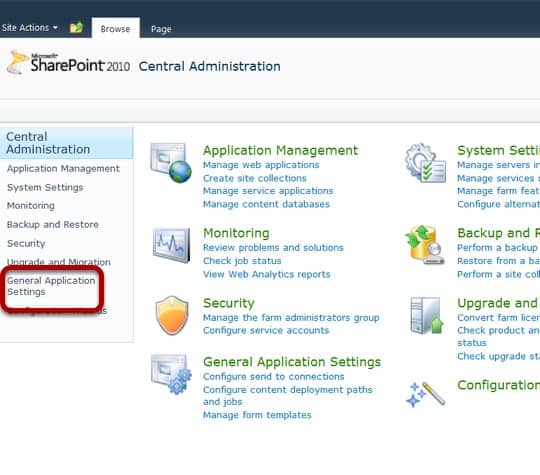This screenshot has height=475, width=540.
Task: Open General Application Settings in the sidebar
Action: (x=51, y=286)
